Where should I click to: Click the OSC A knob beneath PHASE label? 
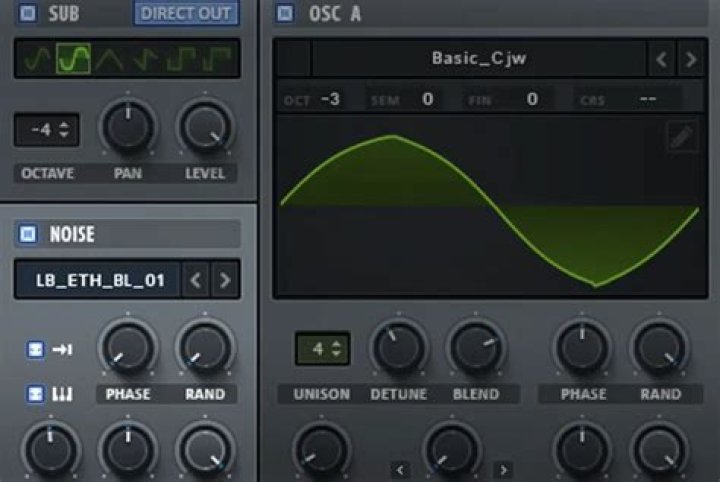pyautogui.click(x=582, y=450)
